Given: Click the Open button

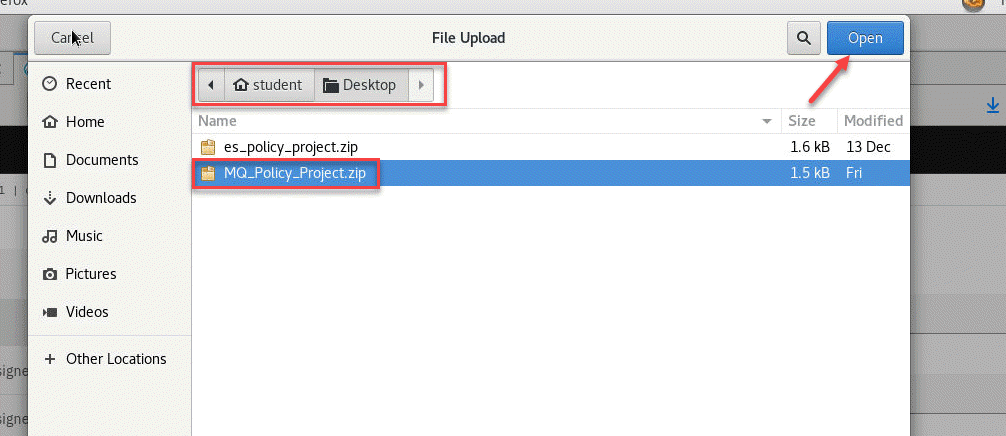Looking at the screenshot, I should (x=865, y=39).
